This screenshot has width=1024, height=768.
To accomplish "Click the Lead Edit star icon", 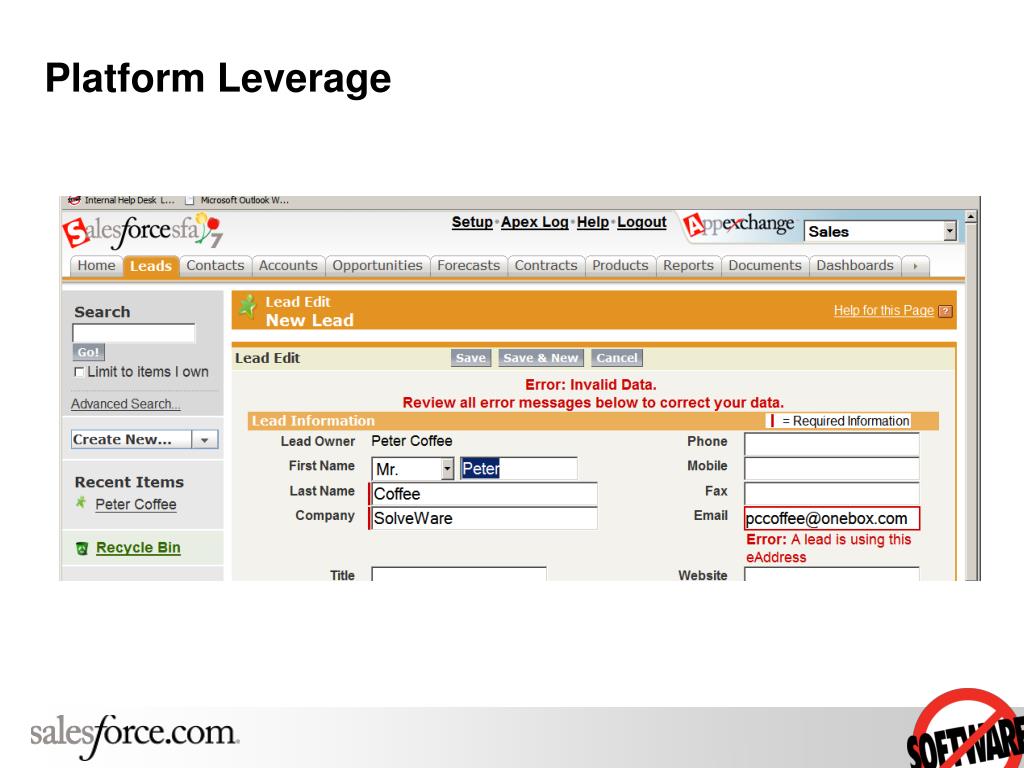I will (248, 306).
